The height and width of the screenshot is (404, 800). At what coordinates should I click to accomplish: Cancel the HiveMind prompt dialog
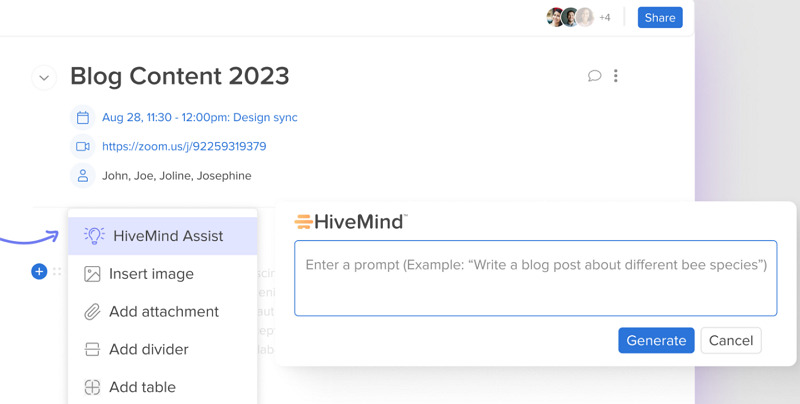[731, 340]
